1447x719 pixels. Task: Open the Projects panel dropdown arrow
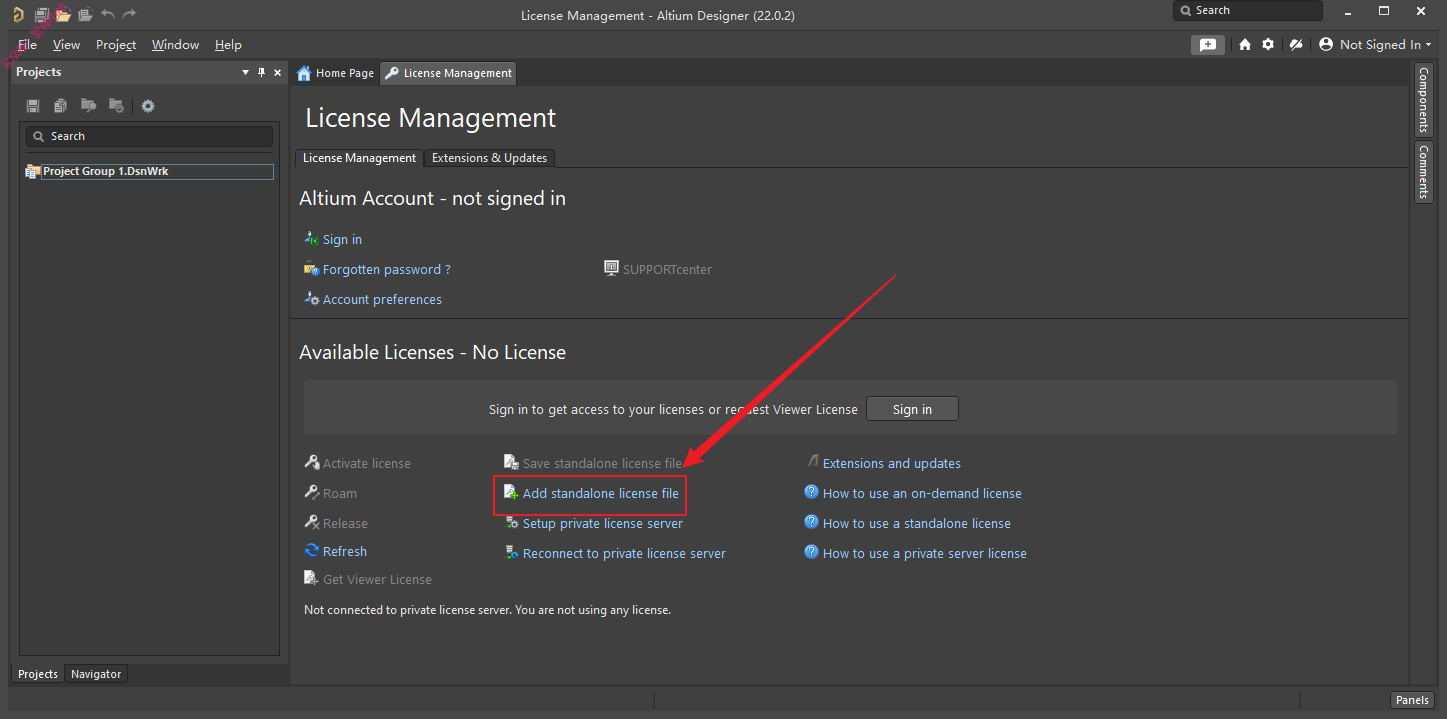pyautogui.click(x=246, y=73)
